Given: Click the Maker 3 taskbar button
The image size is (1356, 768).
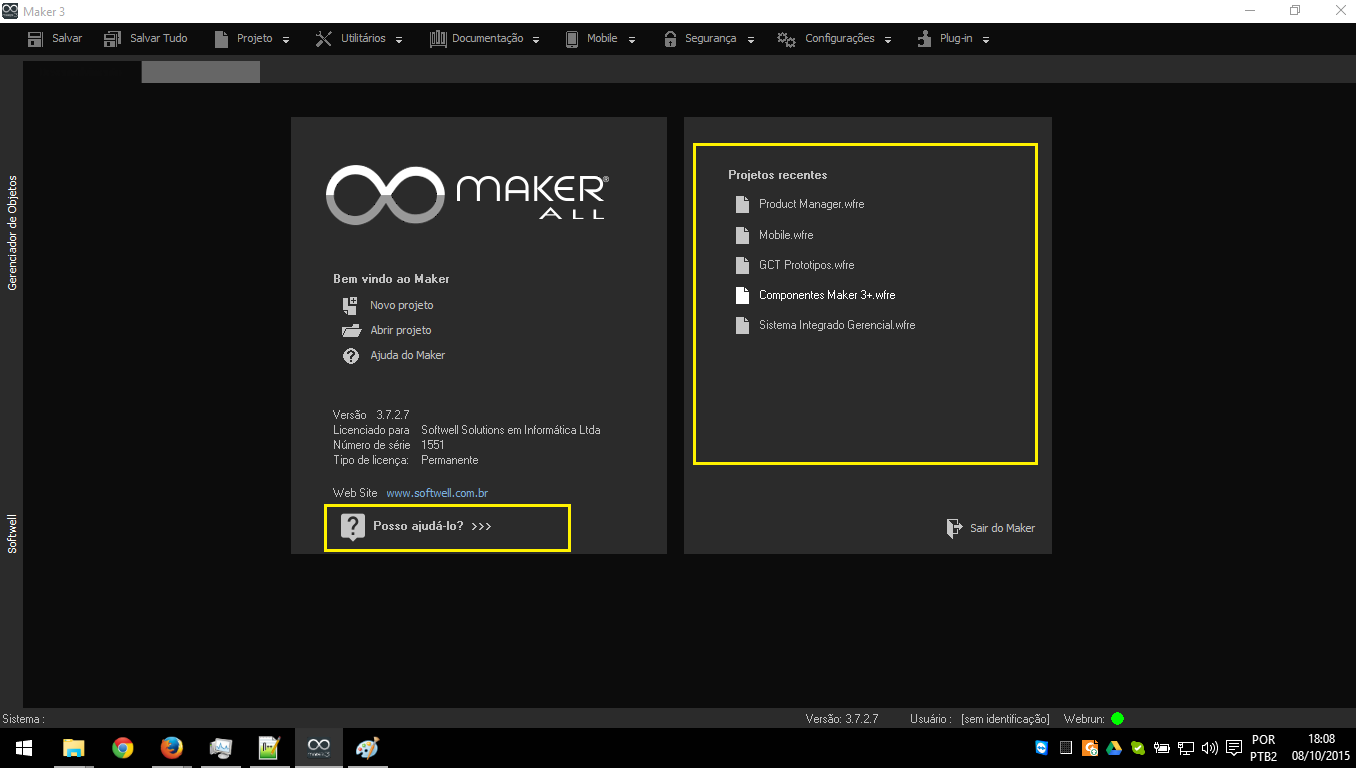Looking at the screenshot, I should coord(319,748).
